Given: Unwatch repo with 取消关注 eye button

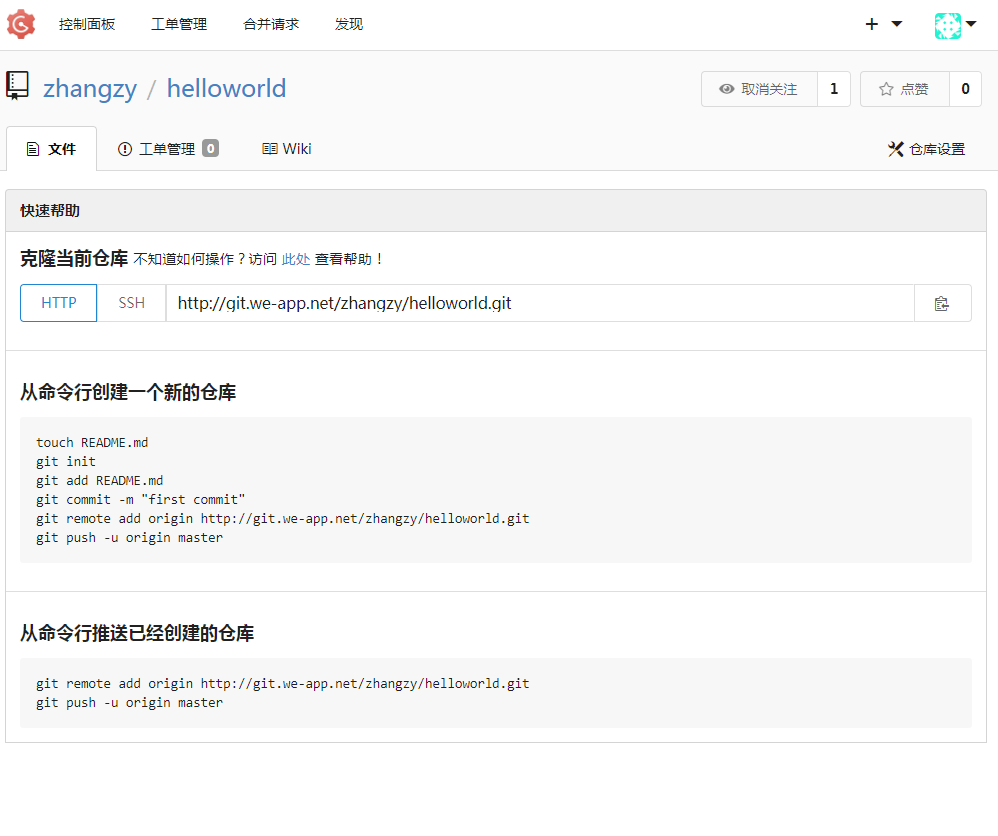Looking at the screenshot, I should point(759,89).
